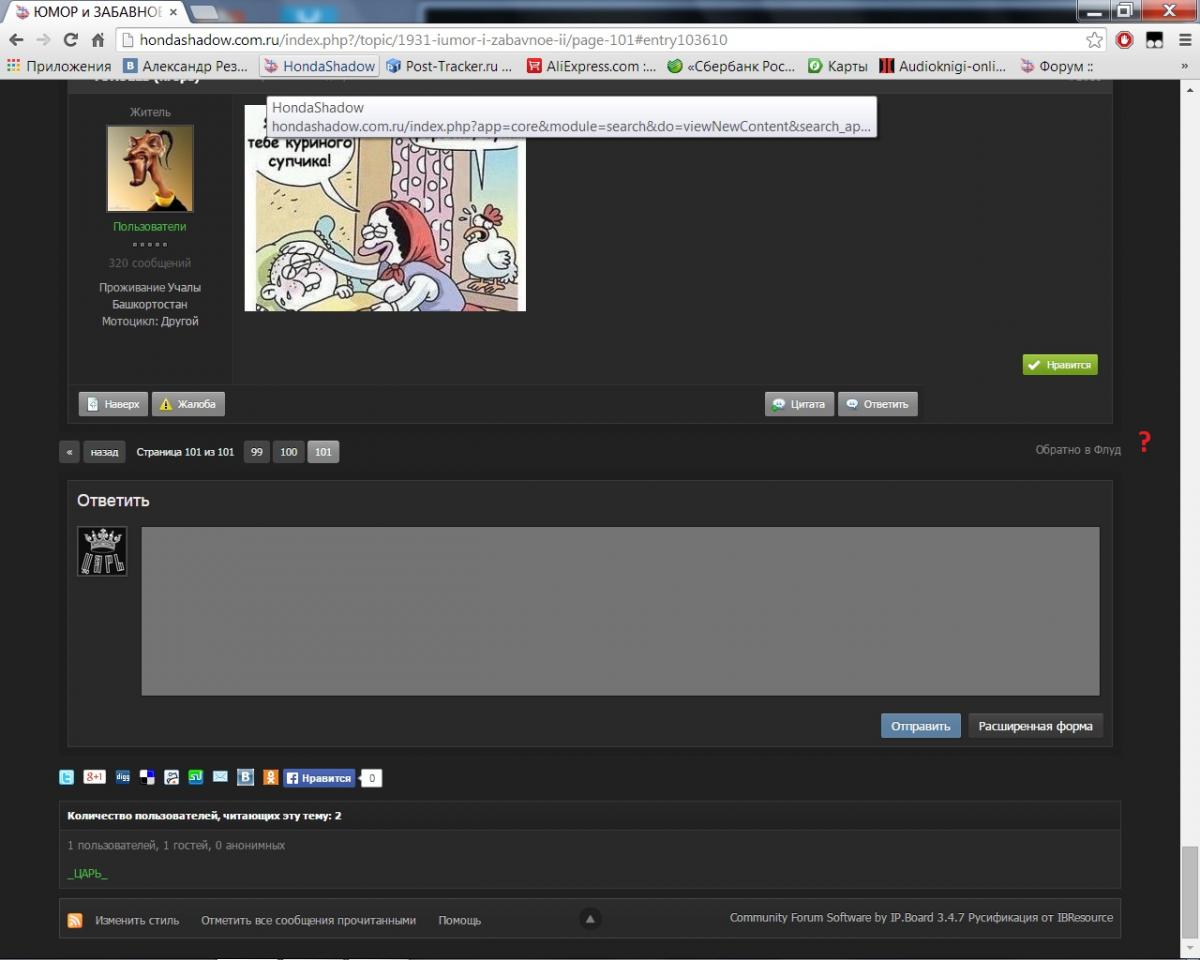Open the Форум bookmark
Image resolution: width=1200 pixels, height=960 pixels.
pos(1057,66)
